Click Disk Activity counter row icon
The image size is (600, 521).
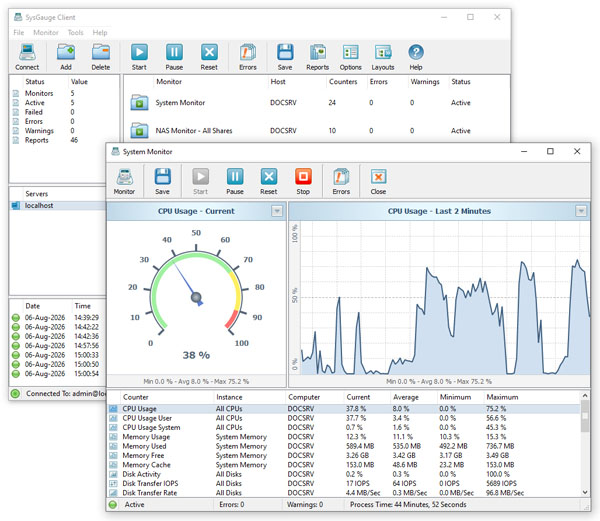(x=114, y=474)
